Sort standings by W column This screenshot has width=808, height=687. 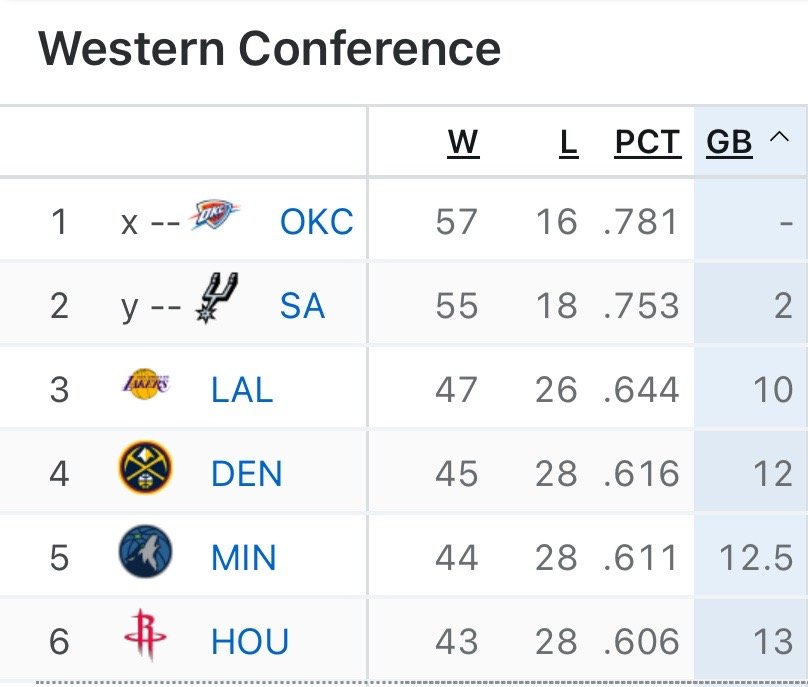(x=463, y=143)
